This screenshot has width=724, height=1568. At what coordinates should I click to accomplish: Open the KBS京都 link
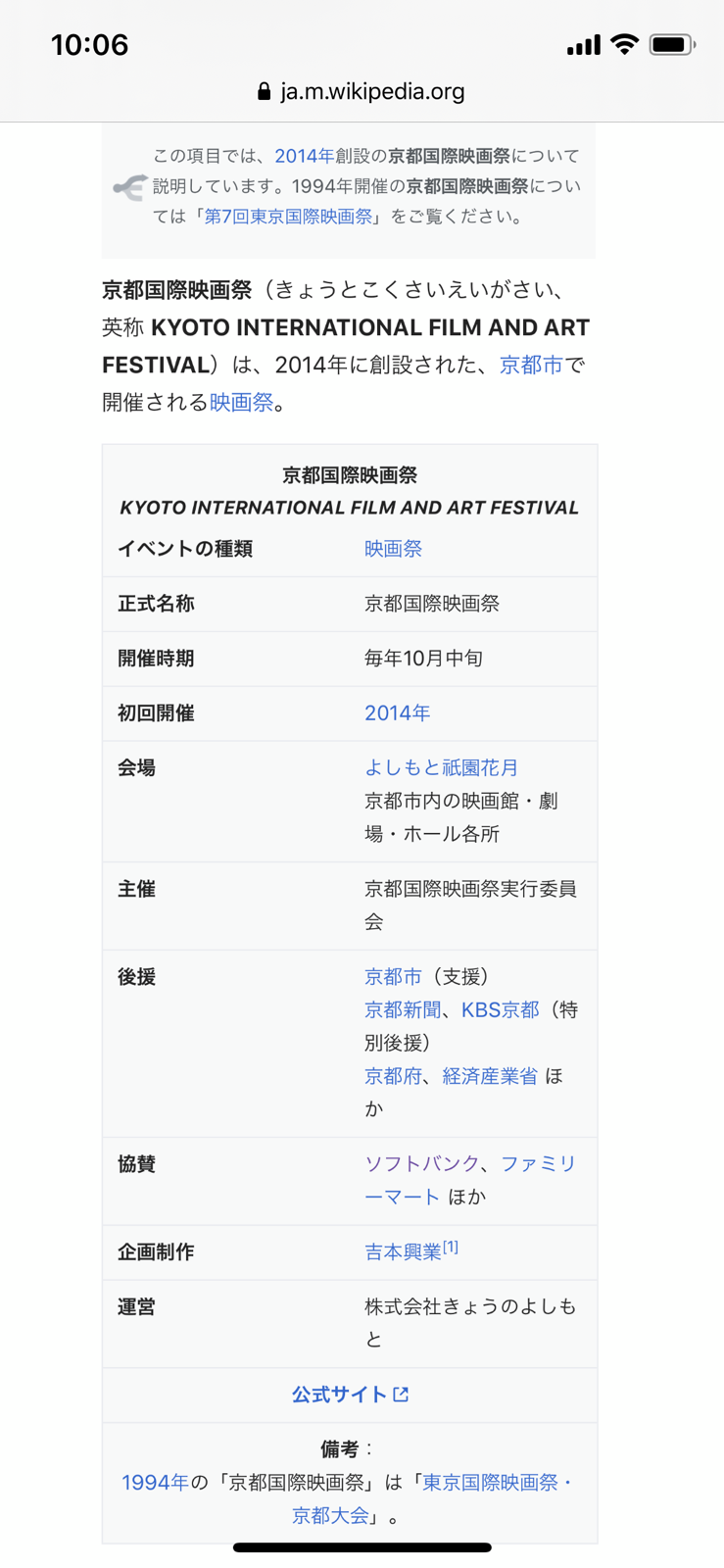coord(500,1009)
